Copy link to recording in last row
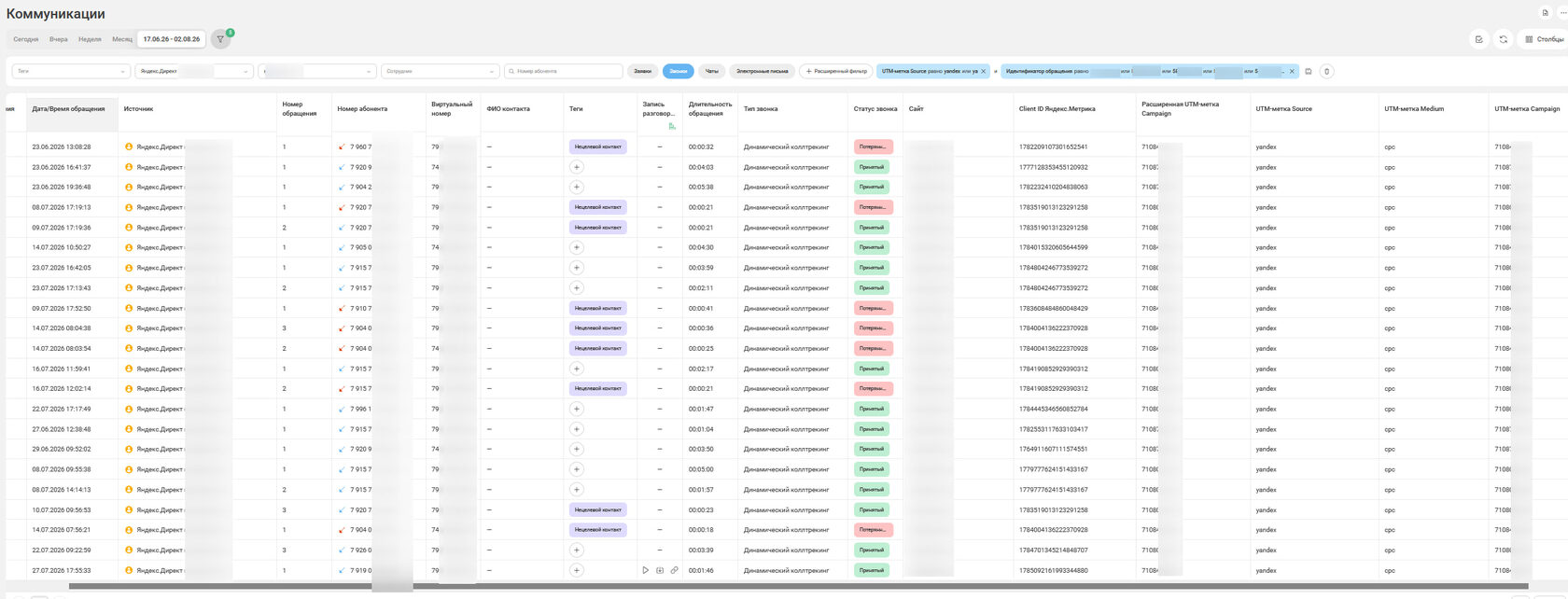1568x599 pixels. pyautogui.click(x=674, y=570)
